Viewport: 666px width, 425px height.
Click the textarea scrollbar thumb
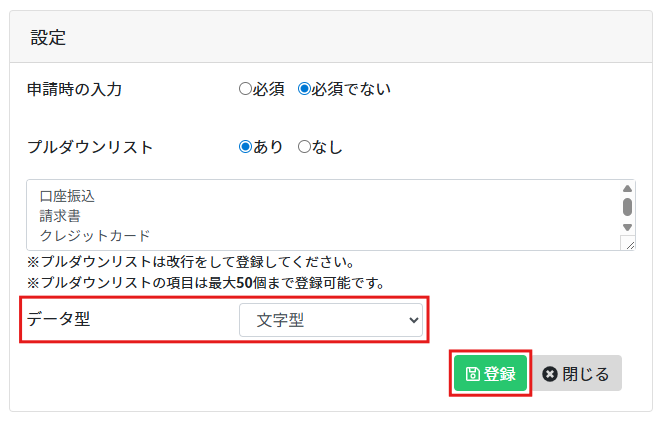627,207
